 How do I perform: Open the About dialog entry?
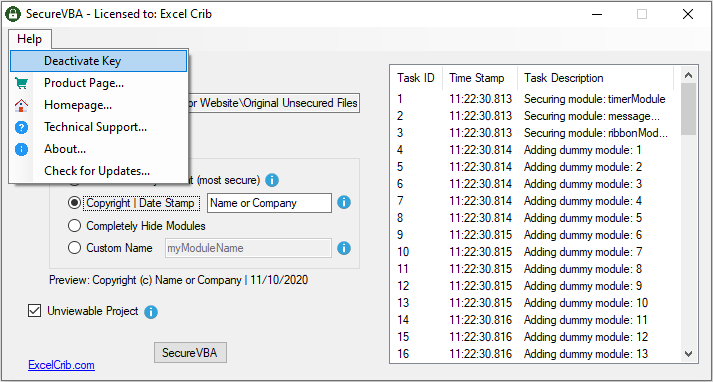(x=98, y=149)
